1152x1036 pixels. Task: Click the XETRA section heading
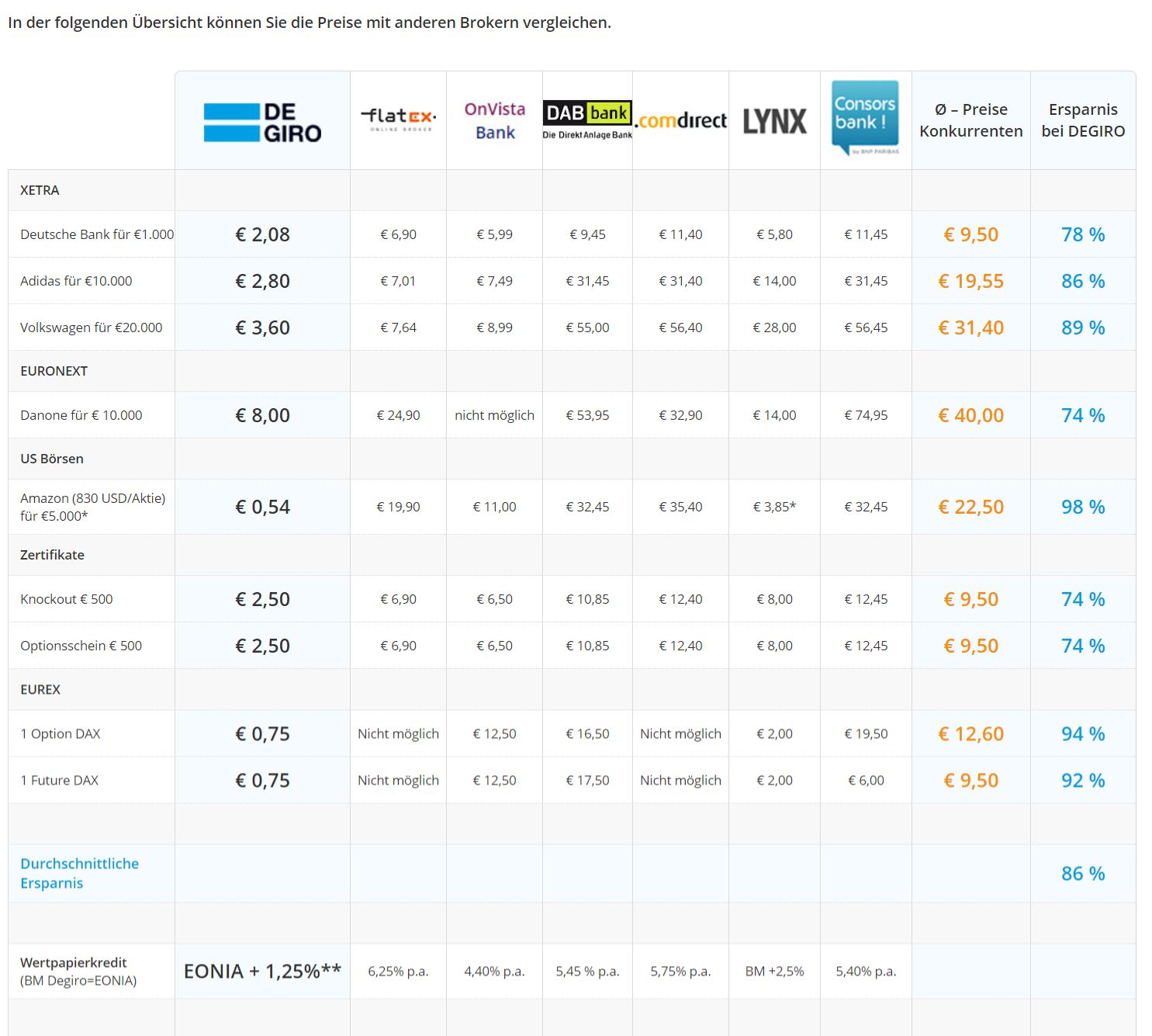point(40,190)
